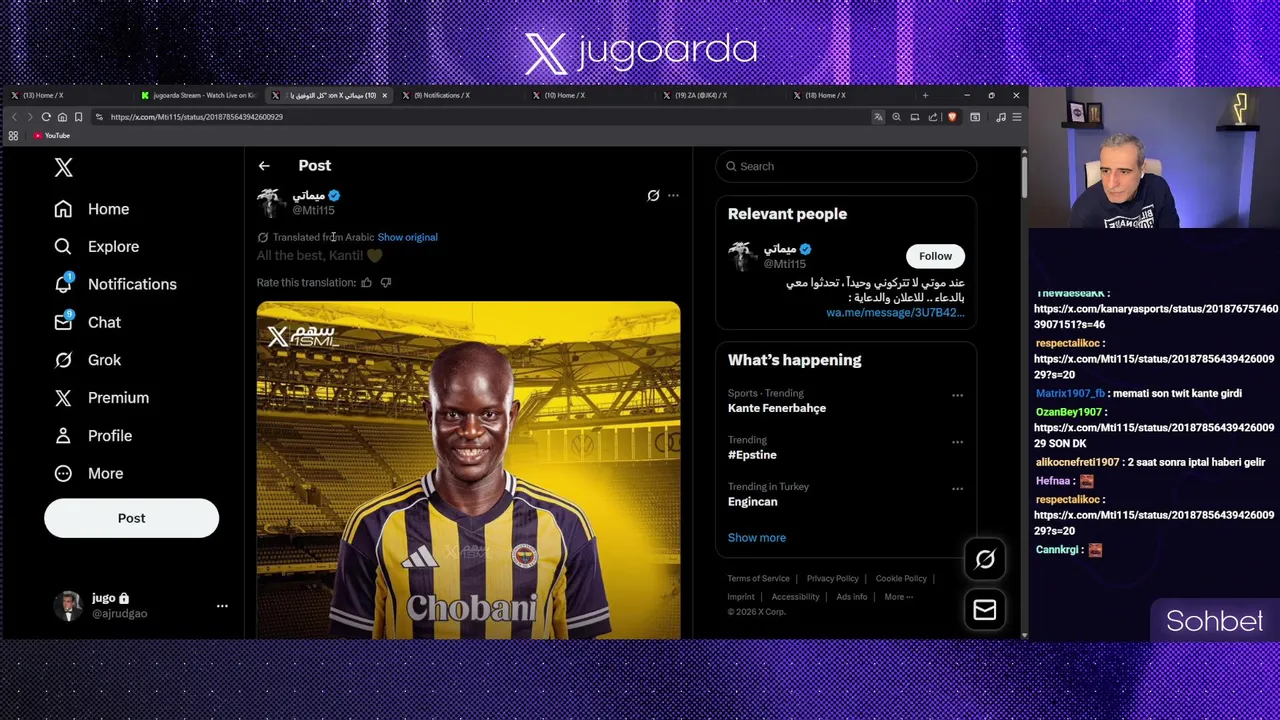Click Show original translation link
The width and height of the screenshot is (1280, 720).
407,237
